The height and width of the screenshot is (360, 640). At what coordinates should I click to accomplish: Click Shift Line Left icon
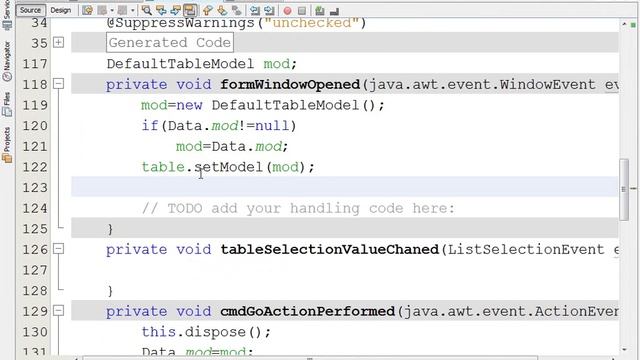[255, 10]
